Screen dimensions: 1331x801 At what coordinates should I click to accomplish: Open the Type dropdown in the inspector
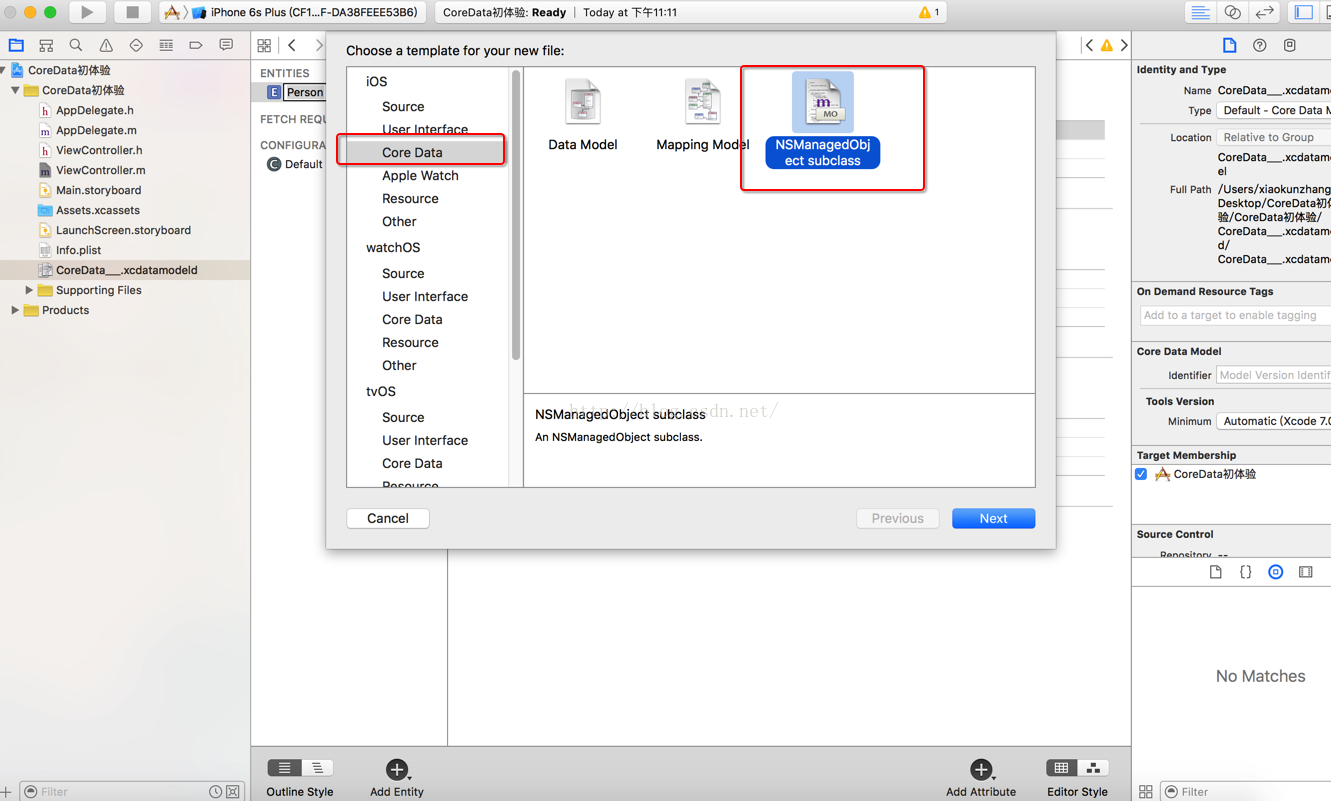pos(1273,111)
